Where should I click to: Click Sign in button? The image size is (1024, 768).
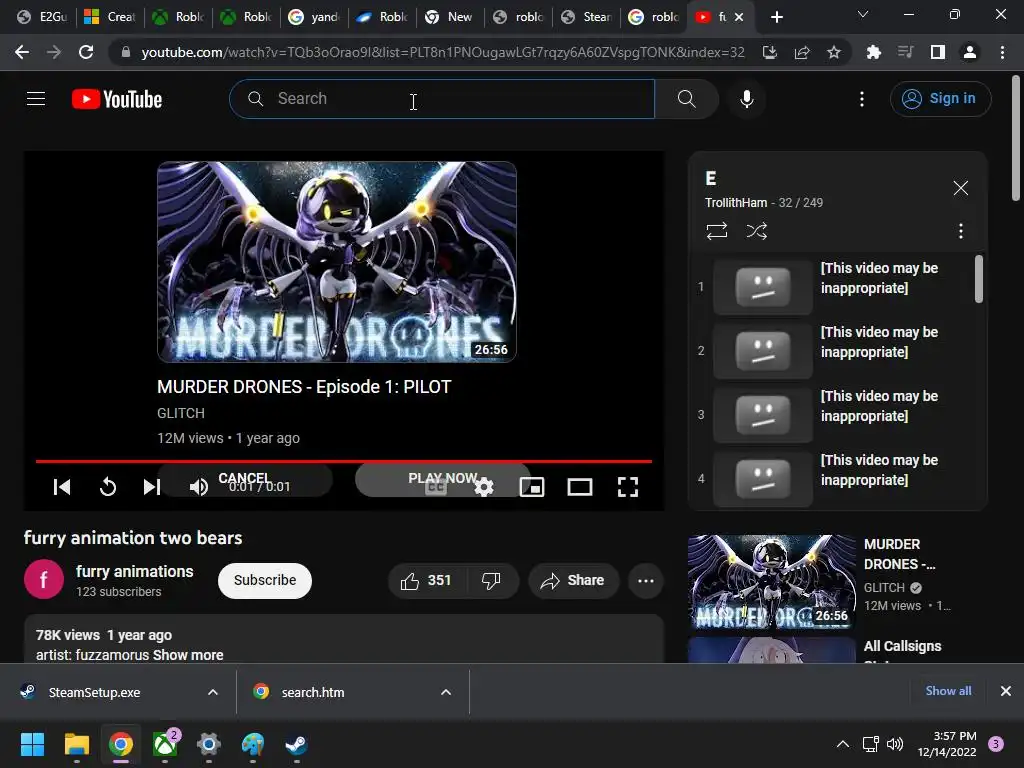tap(940, 99)
